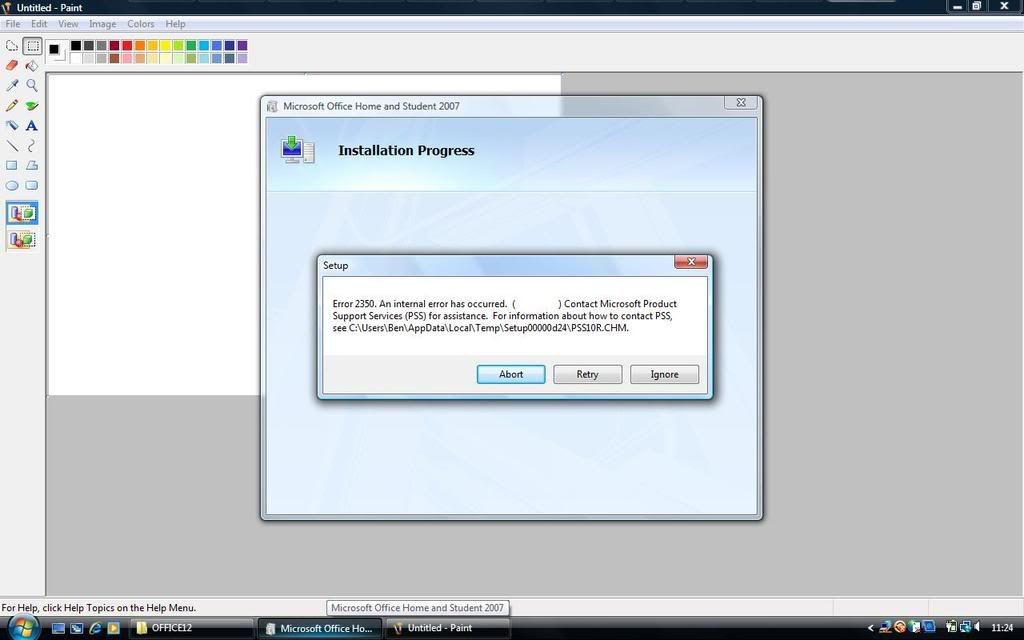Viewport: 1024px width, 640px height.
Task: Choose the Airbrush tool in Paint
Action: (12, 125)
